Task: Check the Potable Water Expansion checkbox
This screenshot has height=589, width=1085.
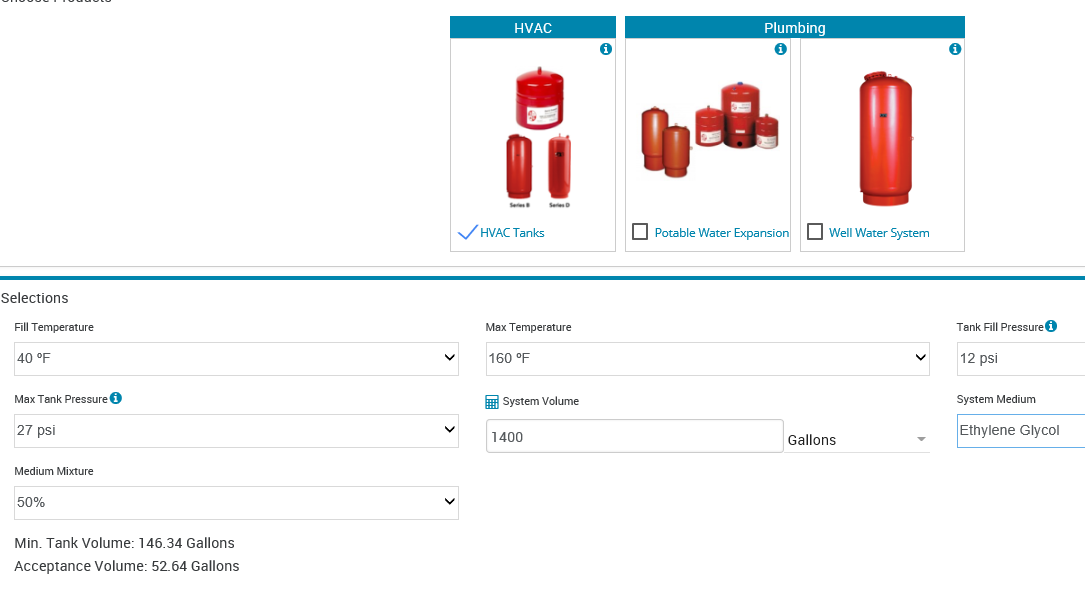Action: [x=640, y=231]
